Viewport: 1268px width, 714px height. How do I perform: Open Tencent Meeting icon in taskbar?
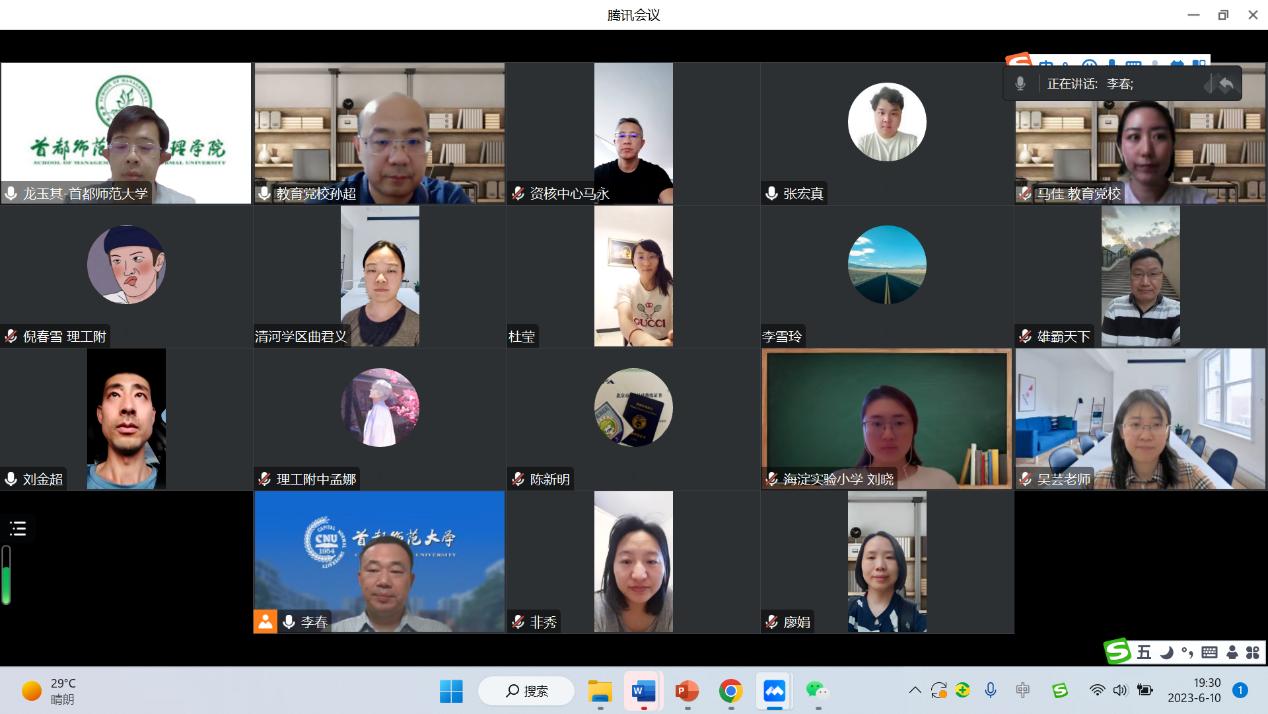(x=774, y=691)
